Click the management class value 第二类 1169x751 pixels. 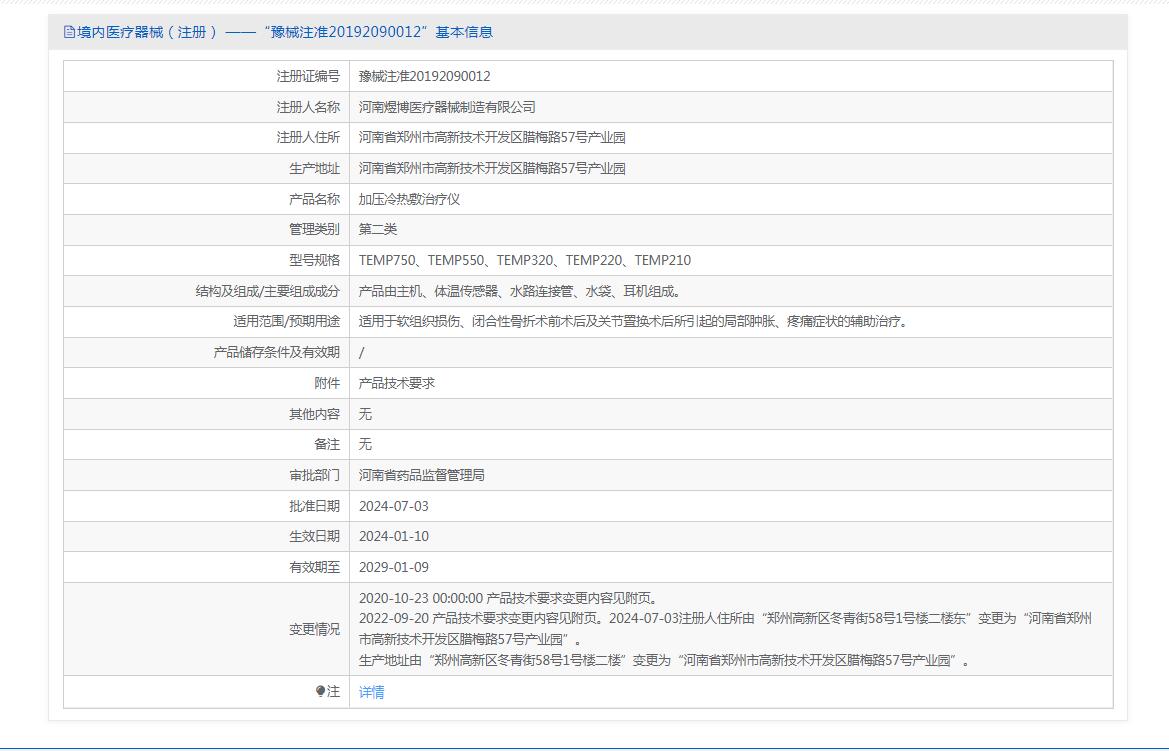tap(377, 230)
